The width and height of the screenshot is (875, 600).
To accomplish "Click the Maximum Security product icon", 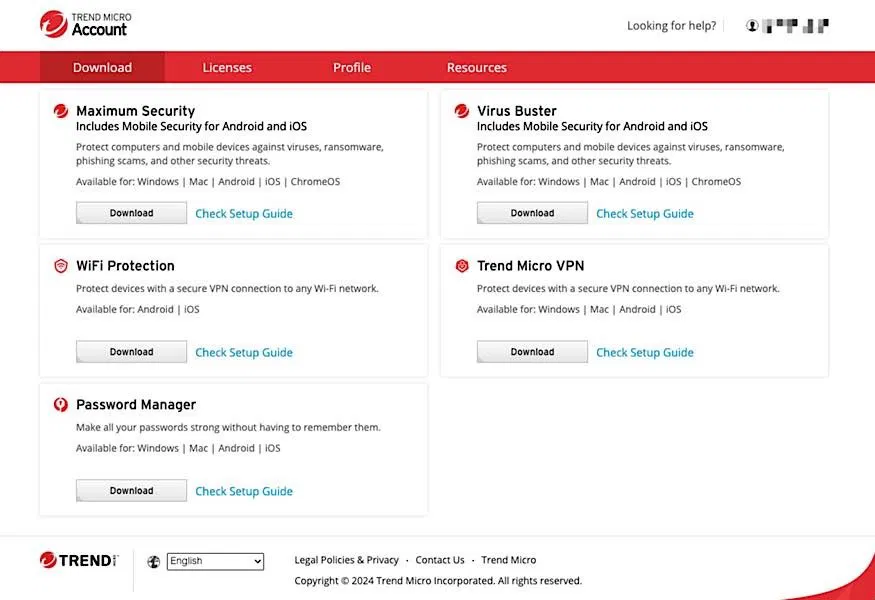I will click(x=61, y=111).
